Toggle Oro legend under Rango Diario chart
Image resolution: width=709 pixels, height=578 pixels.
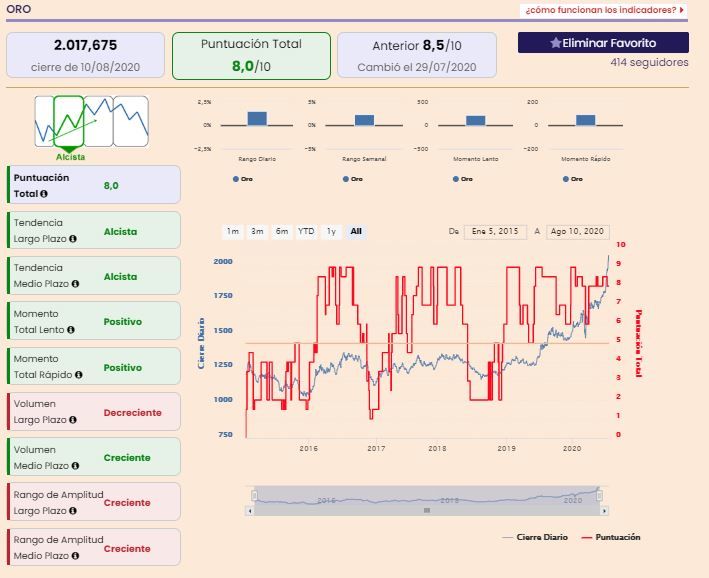point(243,179)
